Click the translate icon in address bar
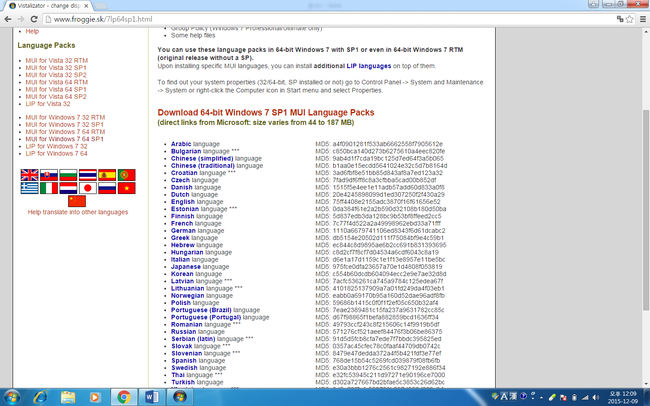Screen dimensions: 650x406 (x=620, y=19)
